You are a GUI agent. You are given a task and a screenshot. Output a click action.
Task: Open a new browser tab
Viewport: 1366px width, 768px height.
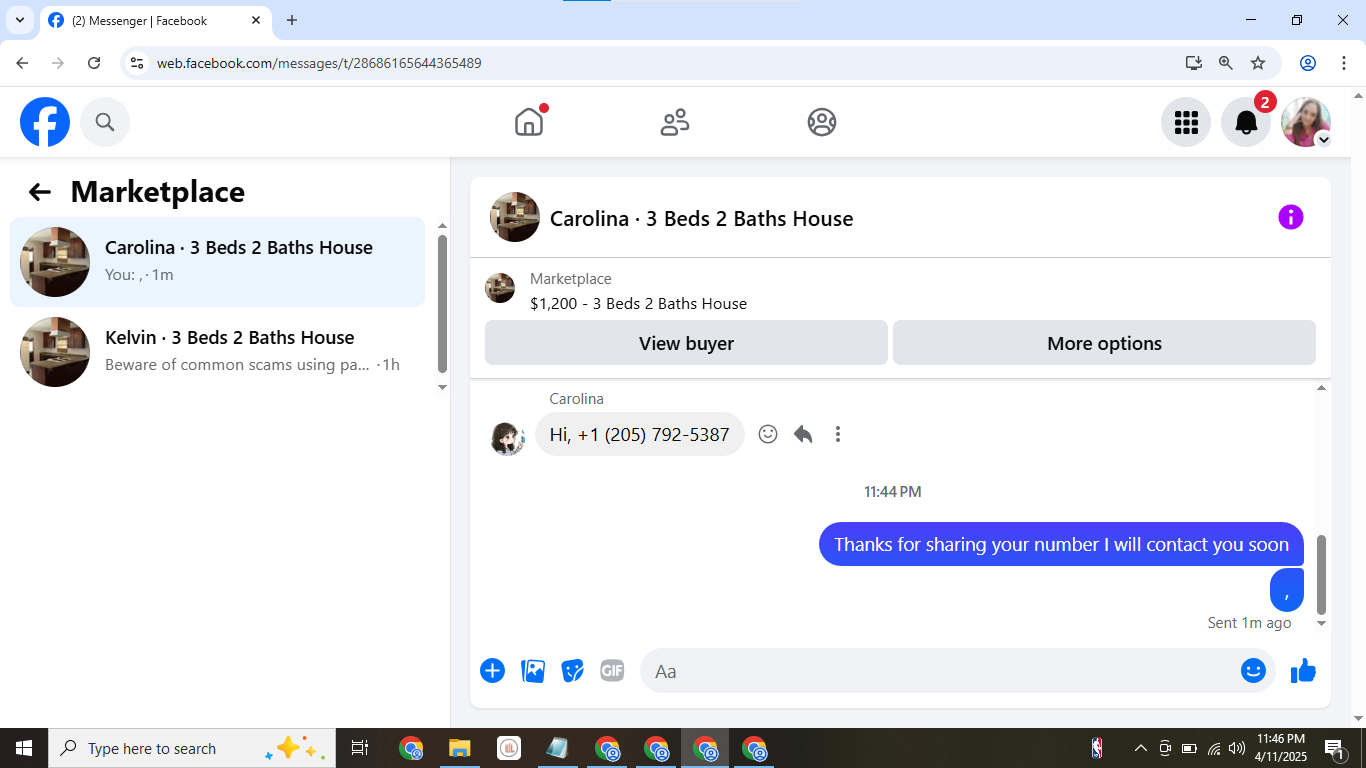(x=292, y=20)
